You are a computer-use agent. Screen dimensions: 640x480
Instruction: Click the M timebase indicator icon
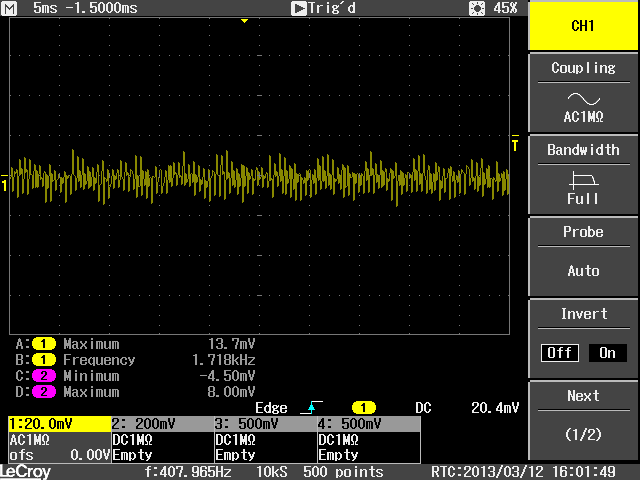coord(9,8)
